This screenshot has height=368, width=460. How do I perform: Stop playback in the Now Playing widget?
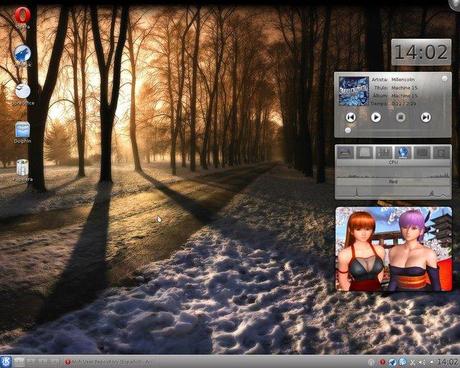point(401,117)
